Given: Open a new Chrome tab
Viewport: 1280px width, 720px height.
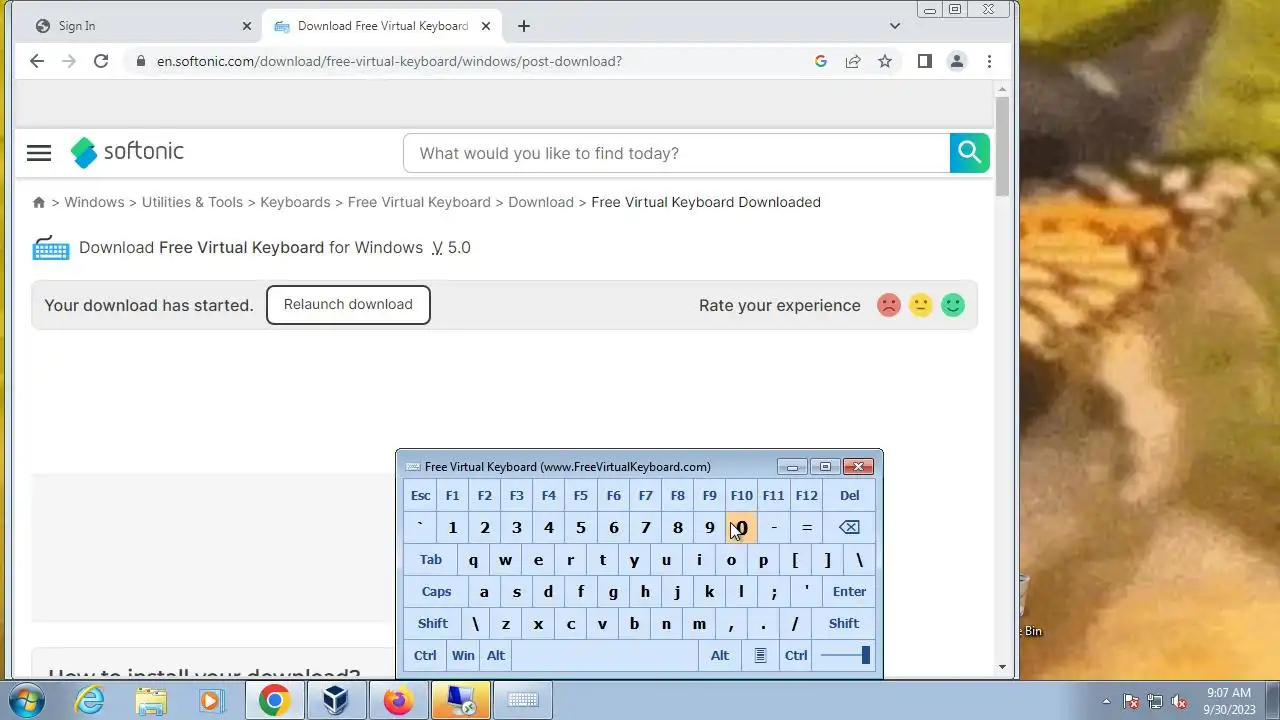Looking at the screenshot, I should click(524, 26).
